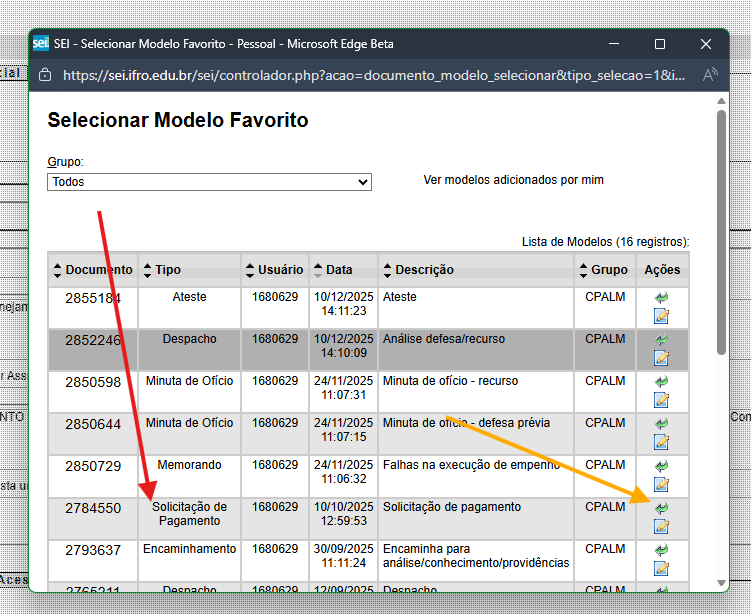Screen dimensions: 751x614
Task: Activate Read aloud icon in address bar
Action: point(711,75)
